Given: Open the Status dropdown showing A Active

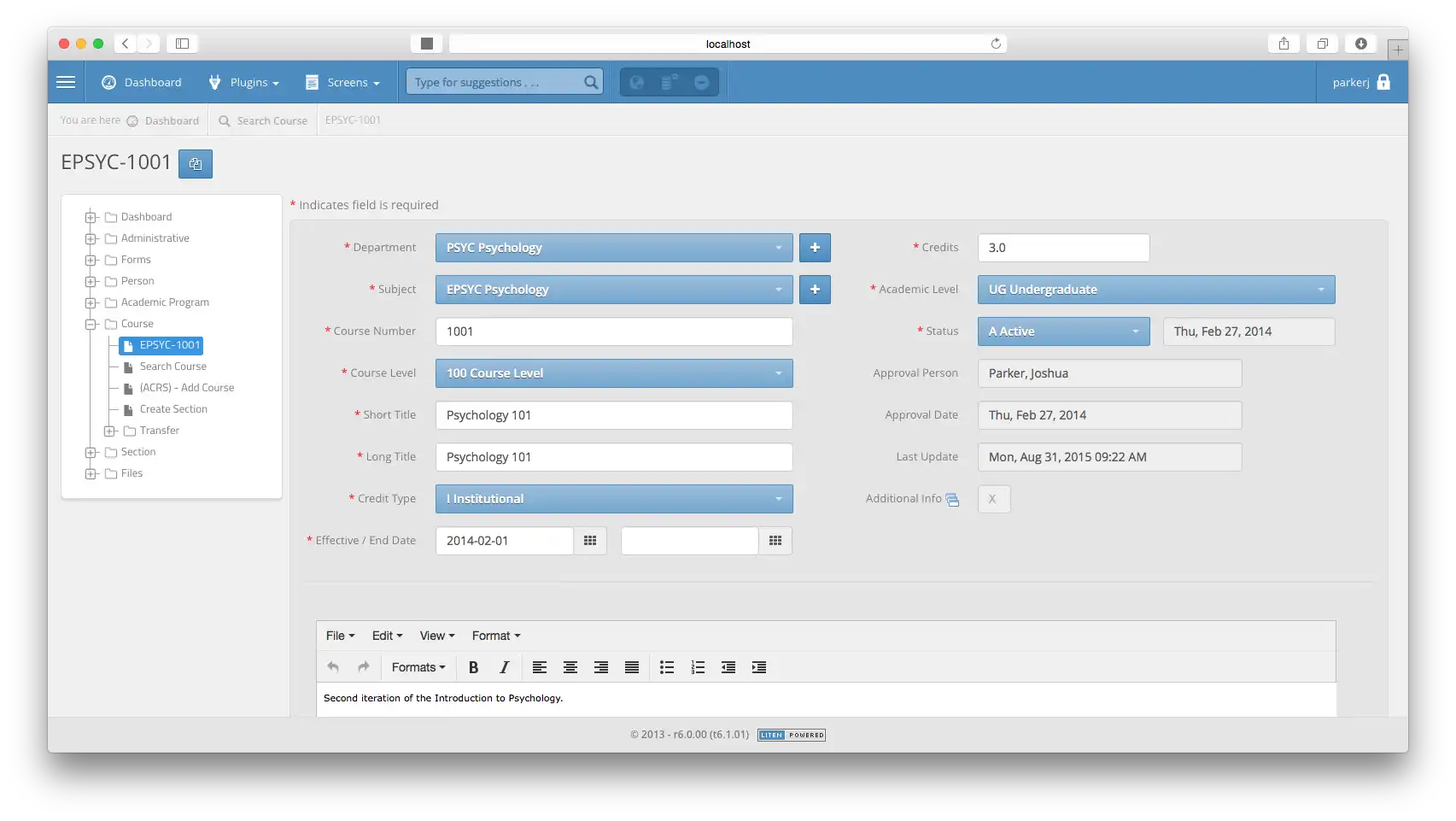Looking at the screenshot, I should pyautogui.click(x=1063, y=331).
